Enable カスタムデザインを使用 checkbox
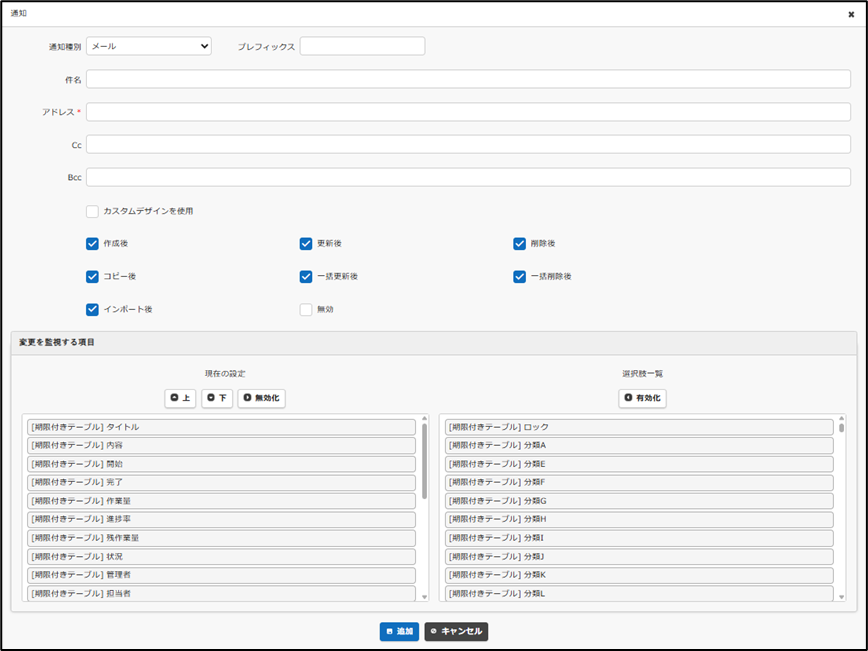This screenshot has width=868, height=651. click(x=93, y=211)
